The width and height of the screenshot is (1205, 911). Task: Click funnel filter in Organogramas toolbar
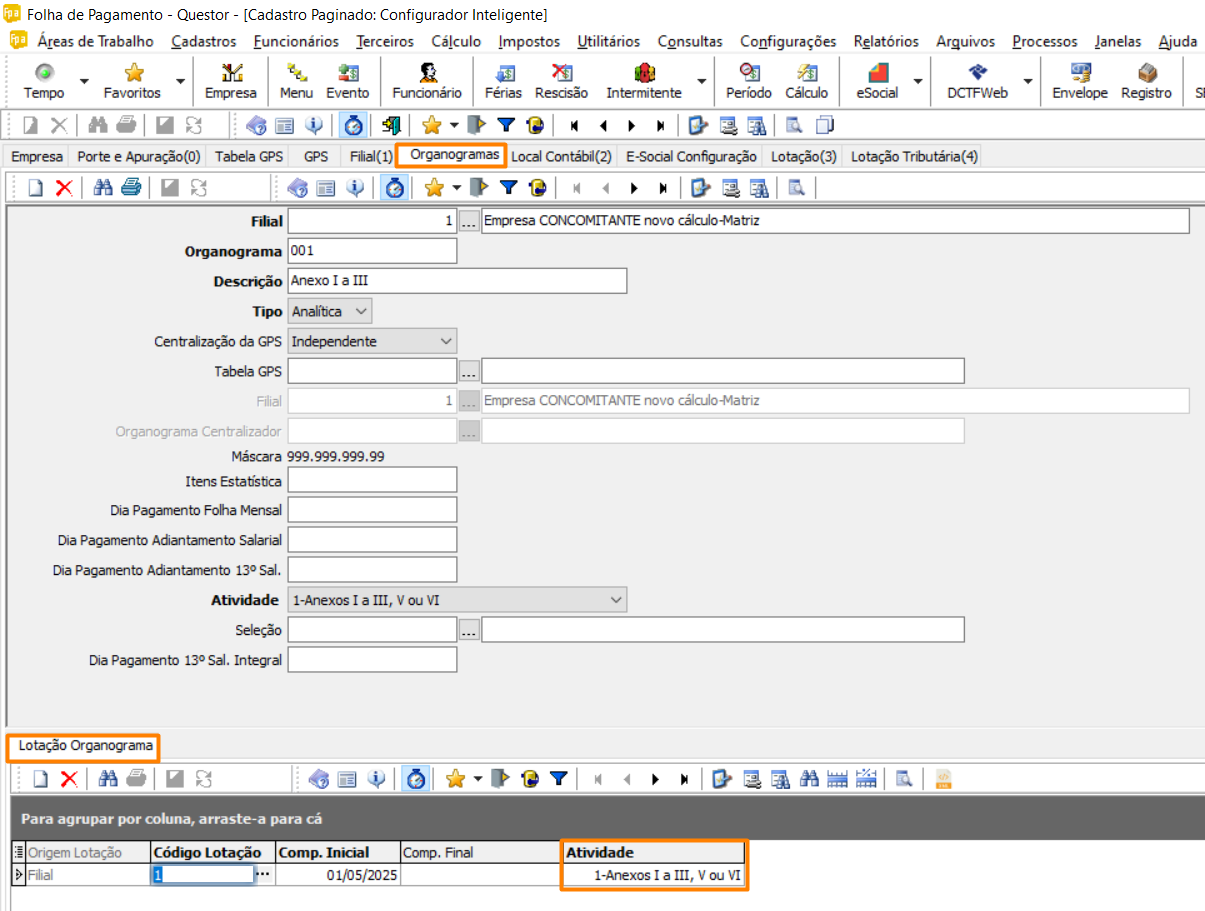(x=508, y=187)
